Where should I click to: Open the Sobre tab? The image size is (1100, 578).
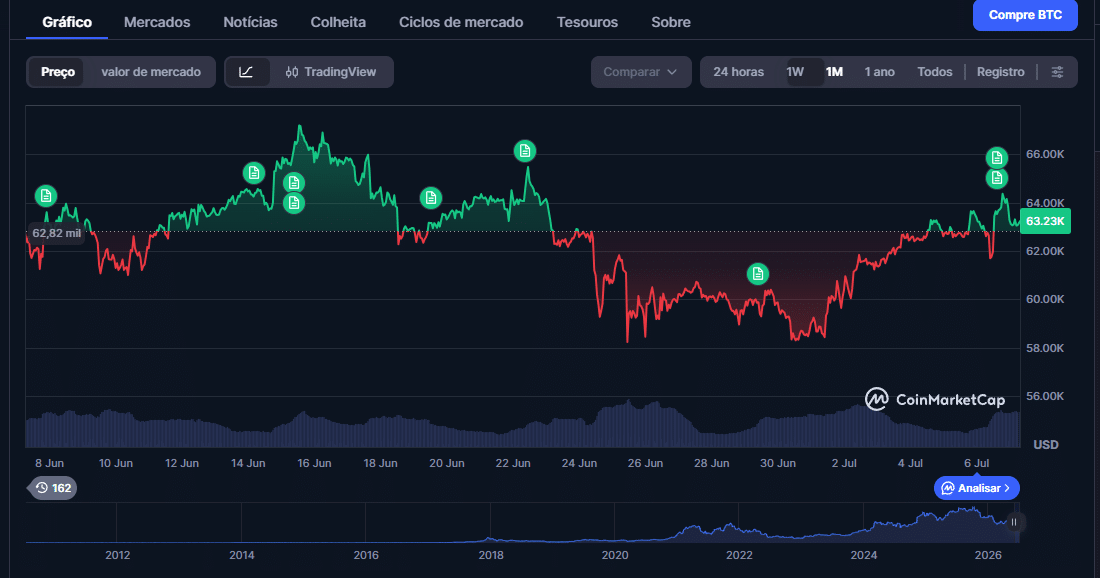[671, 22]
